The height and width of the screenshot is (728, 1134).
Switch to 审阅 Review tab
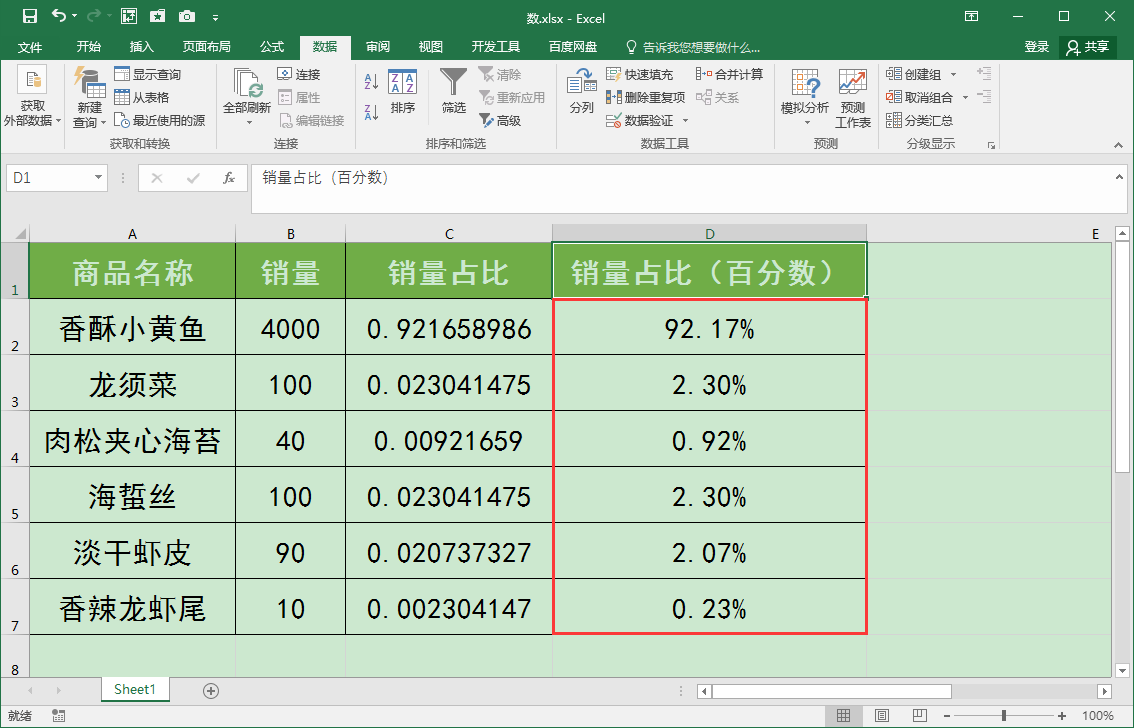tap(378, 47)
